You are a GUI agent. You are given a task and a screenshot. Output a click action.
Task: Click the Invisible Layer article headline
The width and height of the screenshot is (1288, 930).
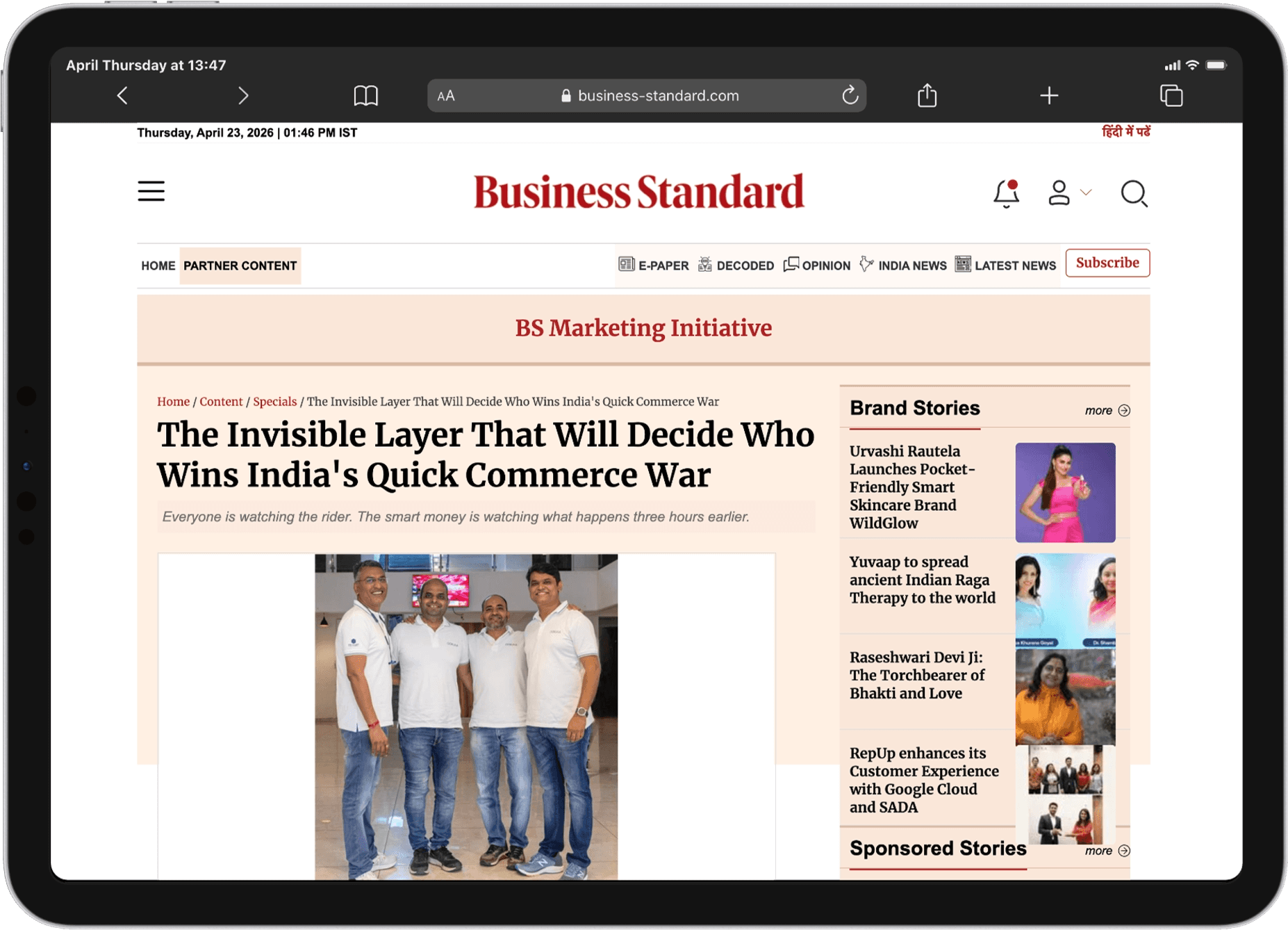click(486, 455)
